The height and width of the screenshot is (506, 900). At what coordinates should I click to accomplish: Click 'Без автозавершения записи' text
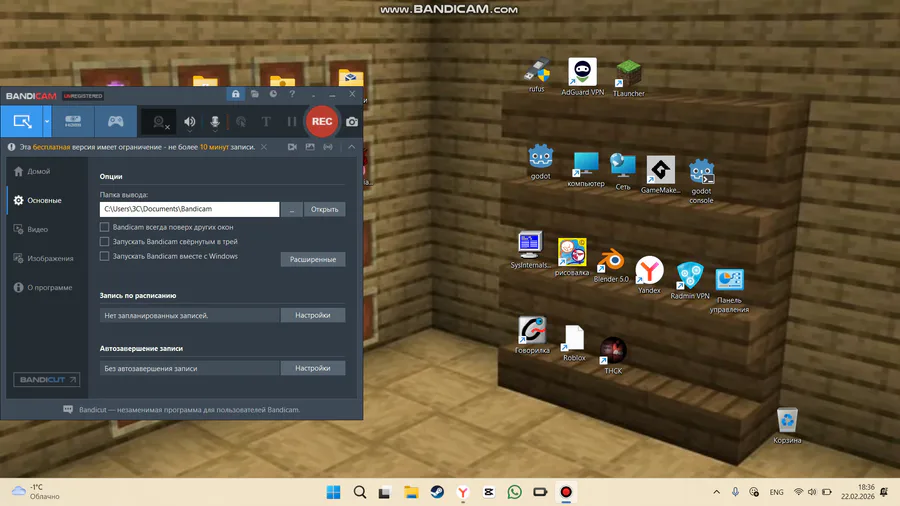click(150, 368)
